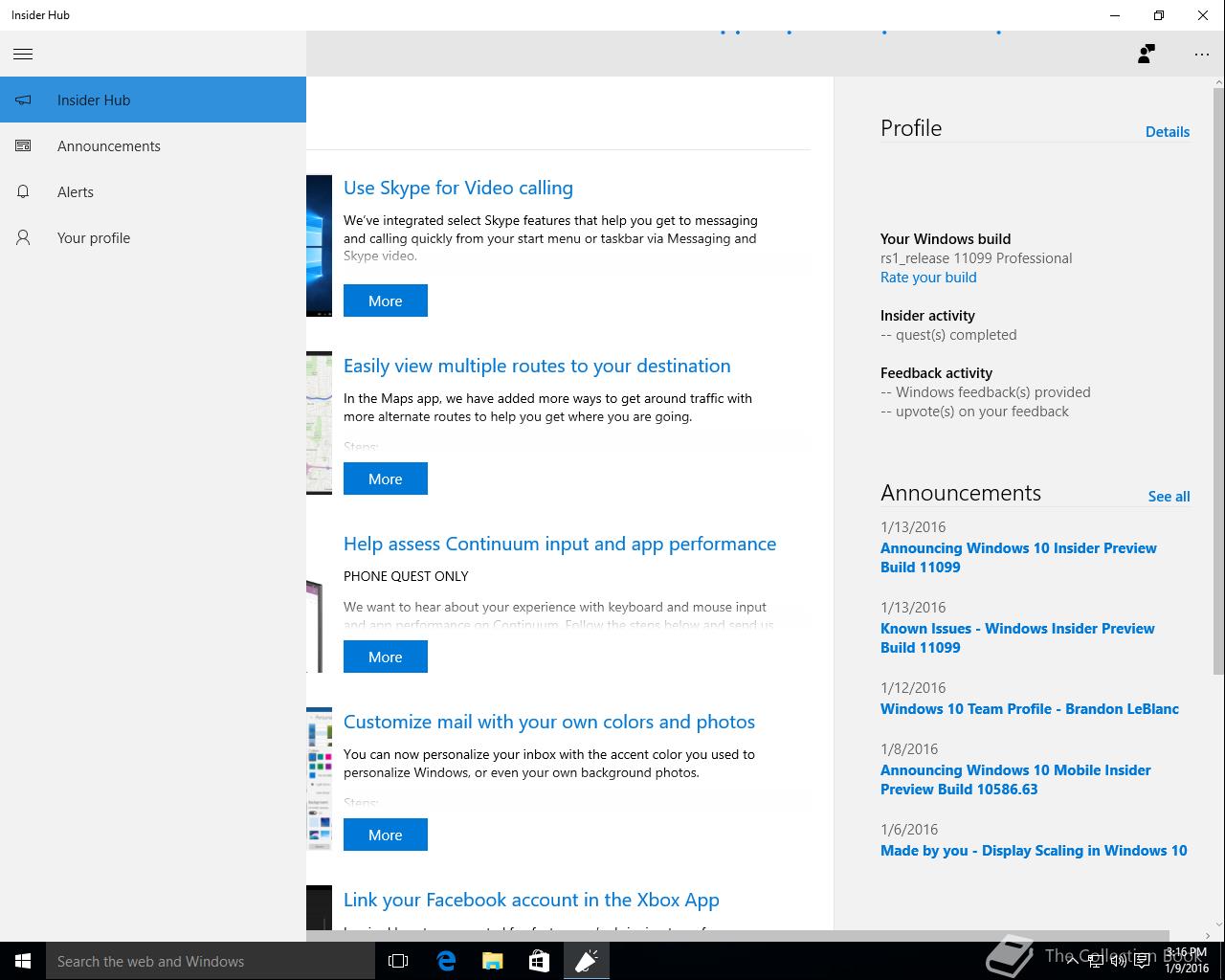Click the horizontal scrollbar at the bottom
1225x980 pixels.
(737, 935)
